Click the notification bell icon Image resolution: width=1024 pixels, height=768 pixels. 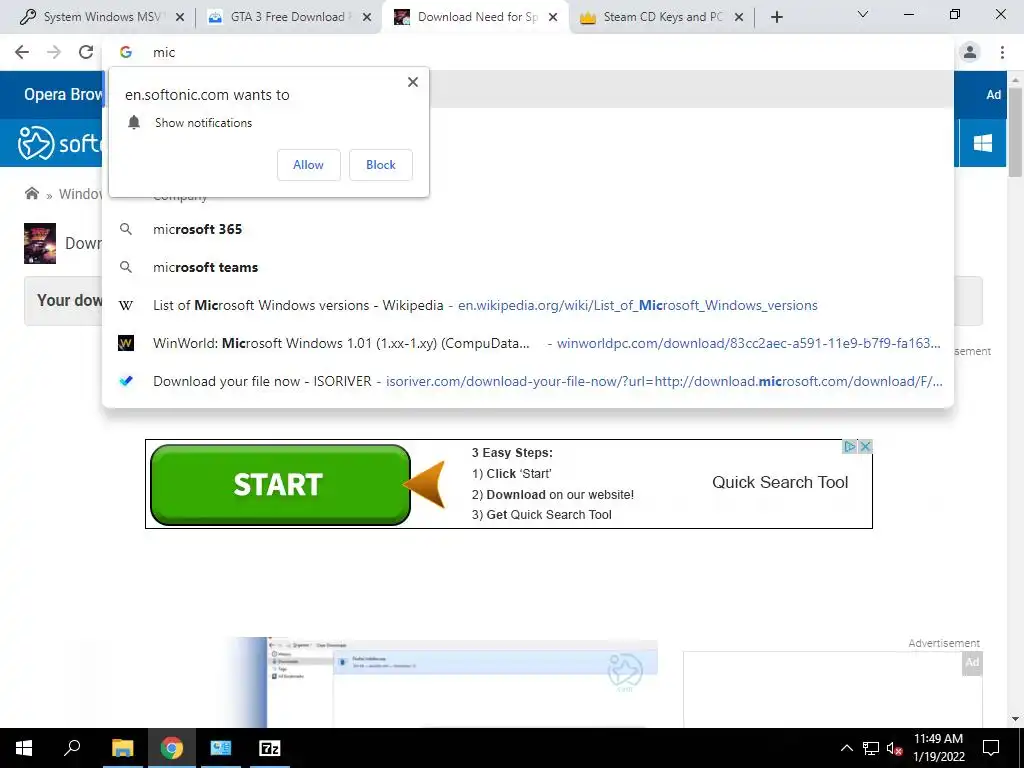coord(134,123)
